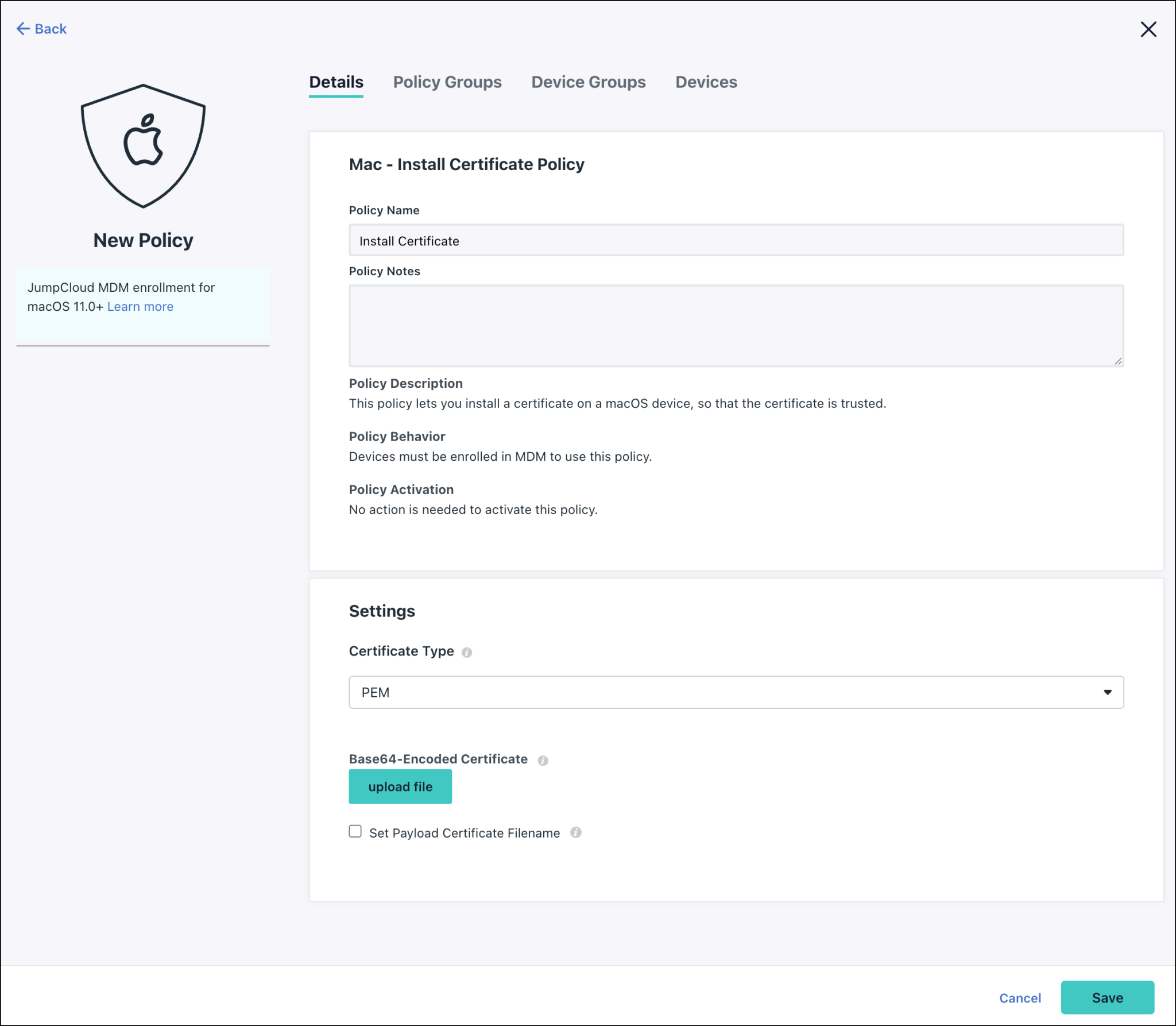
Task: Click inside the Policy Name field
Action: 735,240
